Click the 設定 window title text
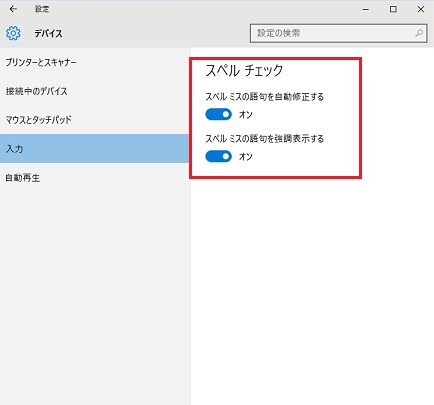This screenshot has height=405, width=434. click(42, 9)
